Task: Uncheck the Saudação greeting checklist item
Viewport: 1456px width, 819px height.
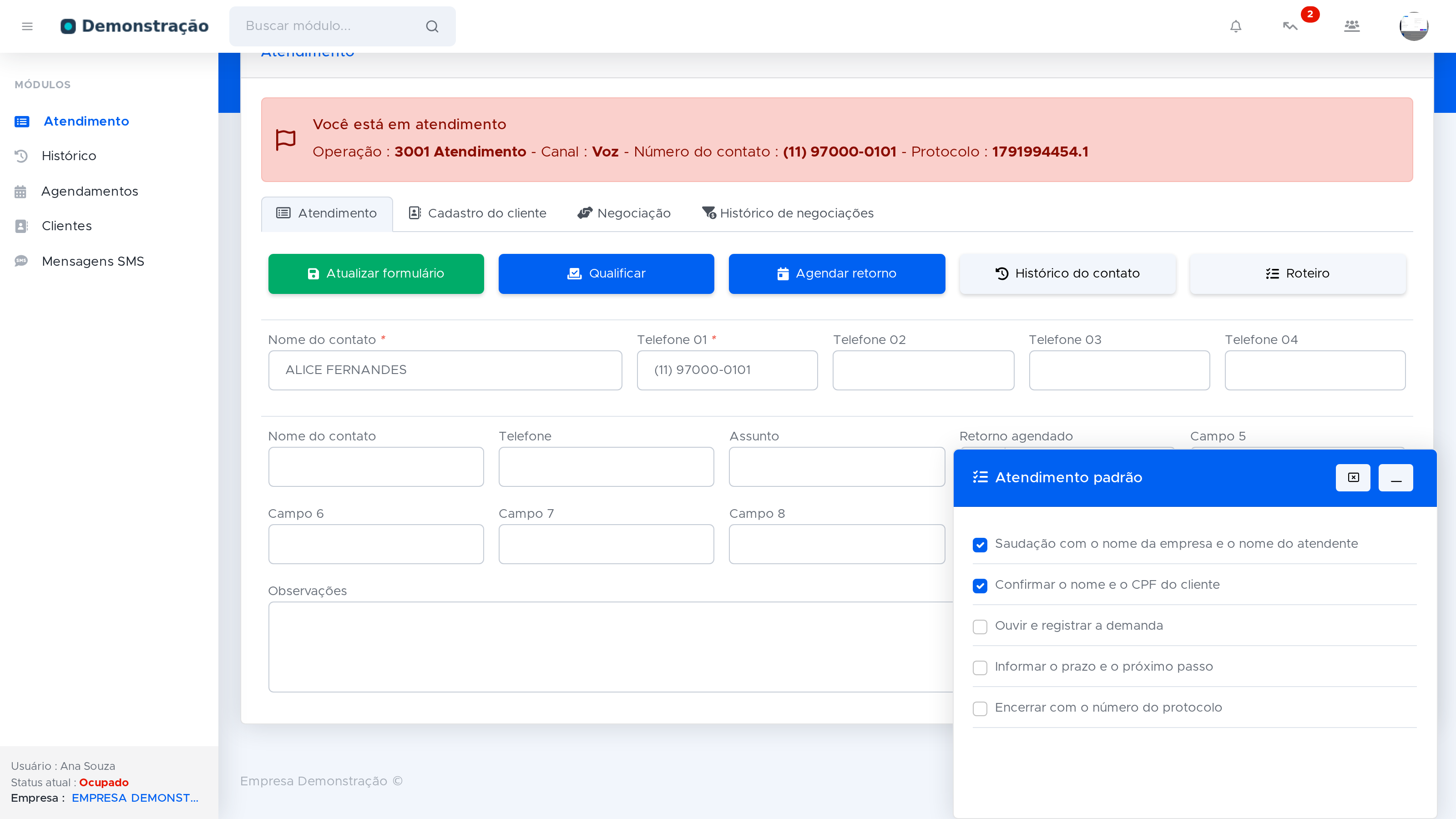Action: [980, 545]
